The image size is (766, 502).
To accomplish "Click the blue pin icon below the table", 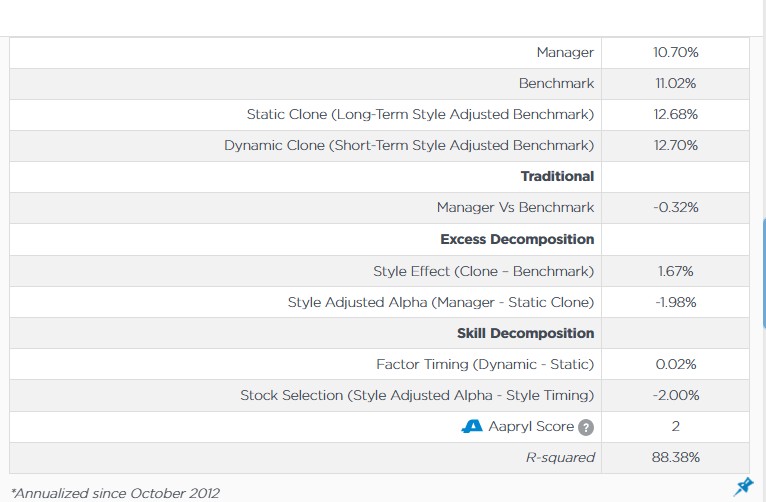I will (x=743, y=486).
